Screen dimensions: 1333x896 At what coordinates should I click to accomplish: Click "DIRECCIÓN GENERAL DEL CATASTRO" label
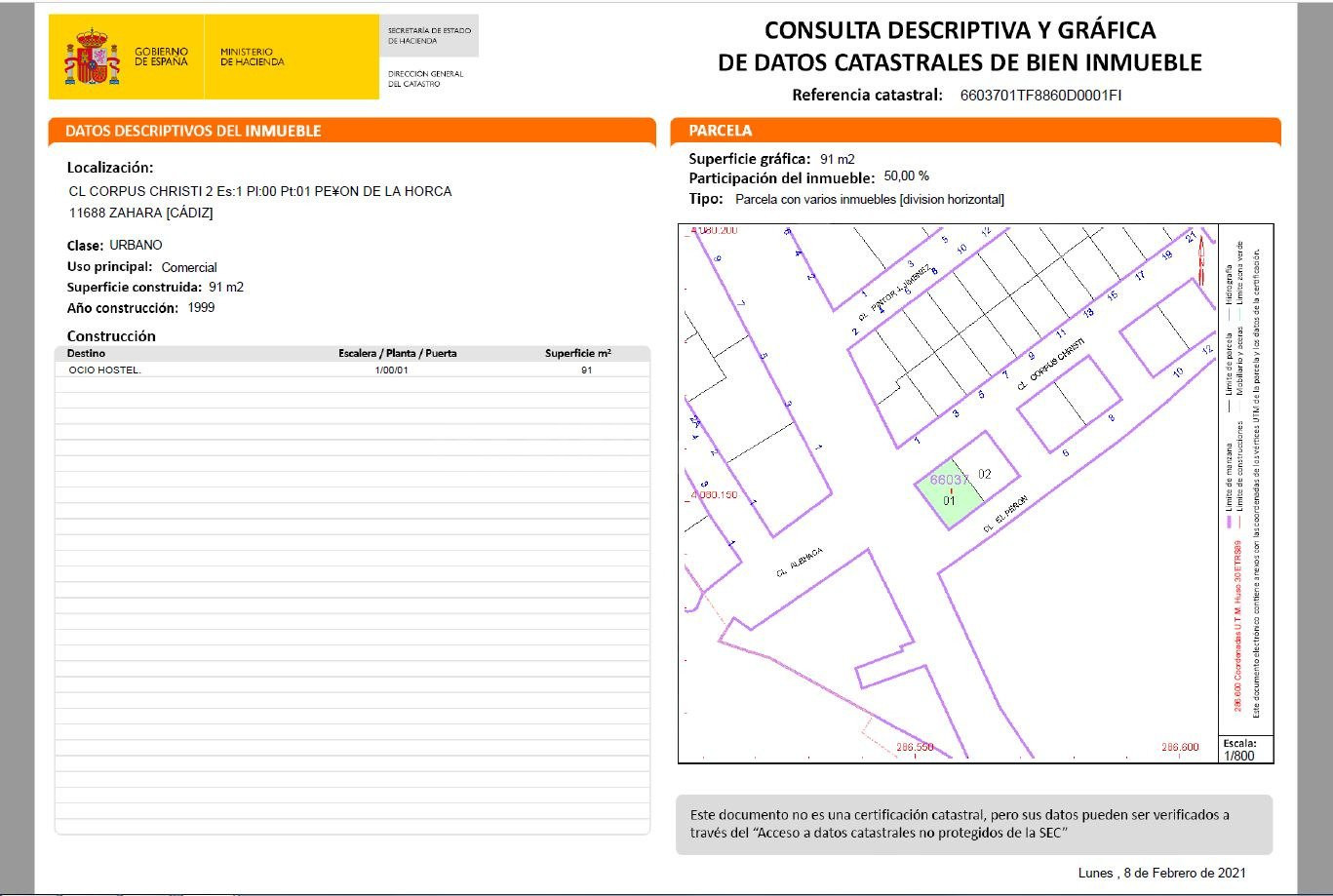[425, 79]
